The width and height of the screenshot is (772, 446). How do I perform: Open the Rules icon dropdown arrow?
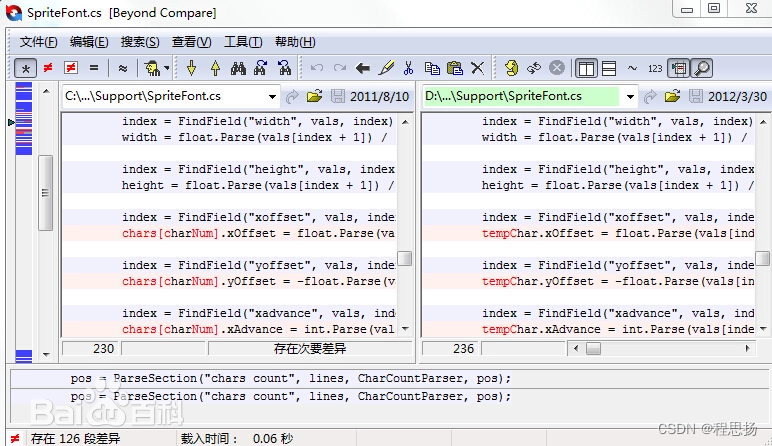(167, 68)
